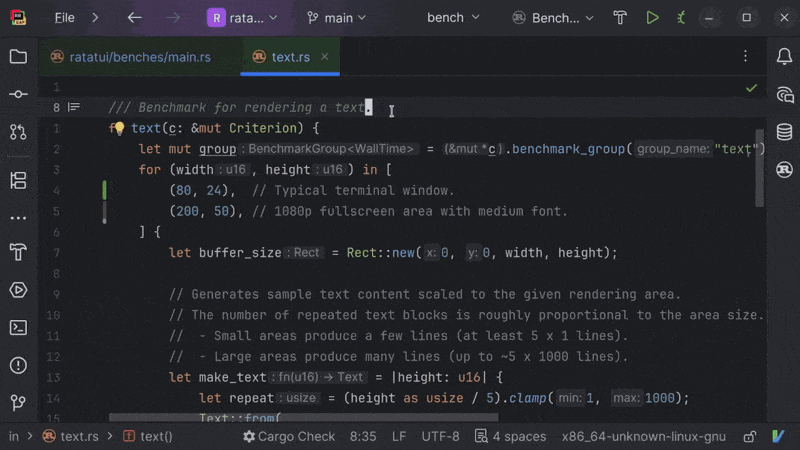Open the Structure tool window

tap(18, 180)
